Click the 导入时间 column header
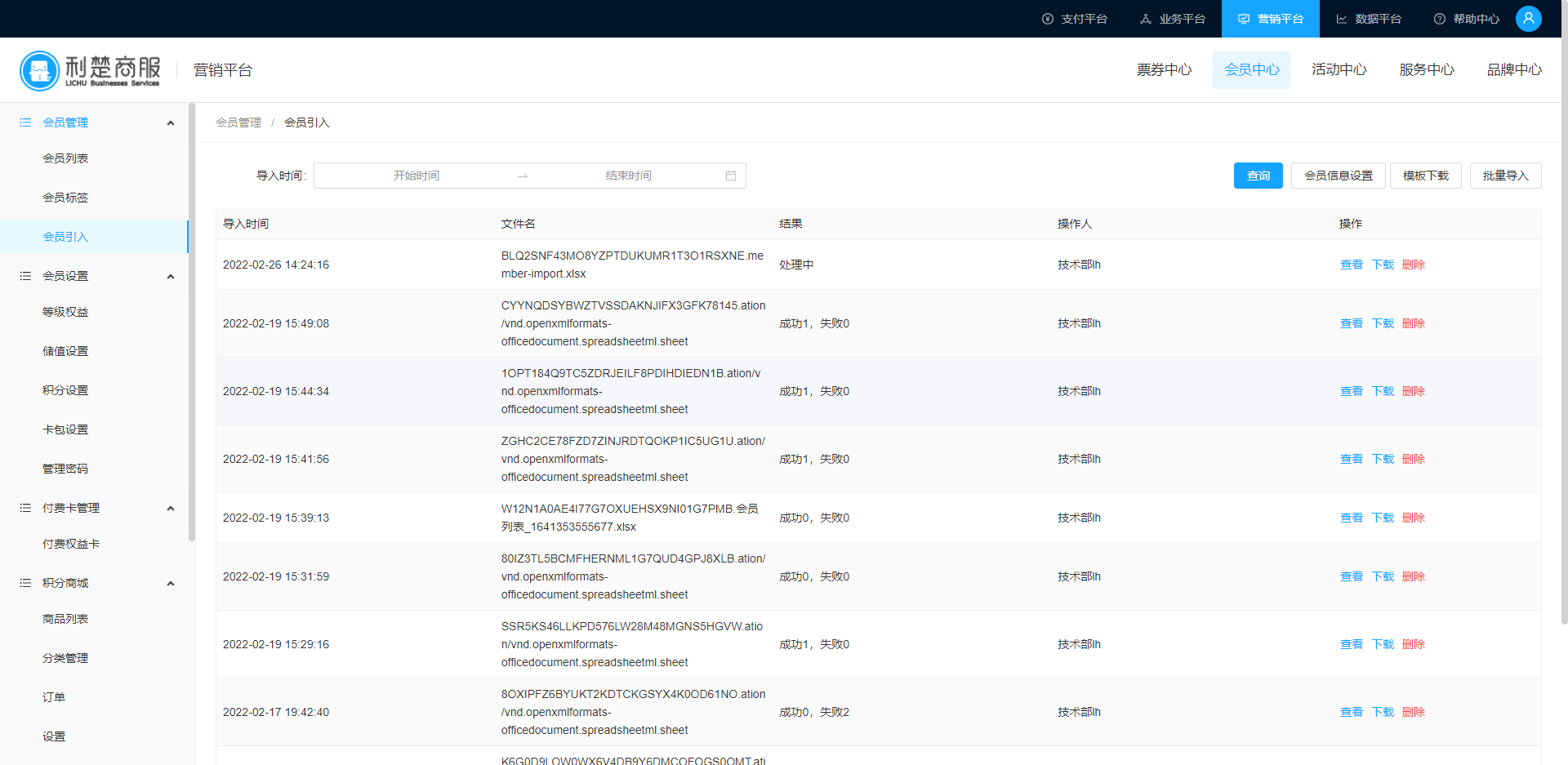This screenshot has height=765, width=1568. click(246, 224)
